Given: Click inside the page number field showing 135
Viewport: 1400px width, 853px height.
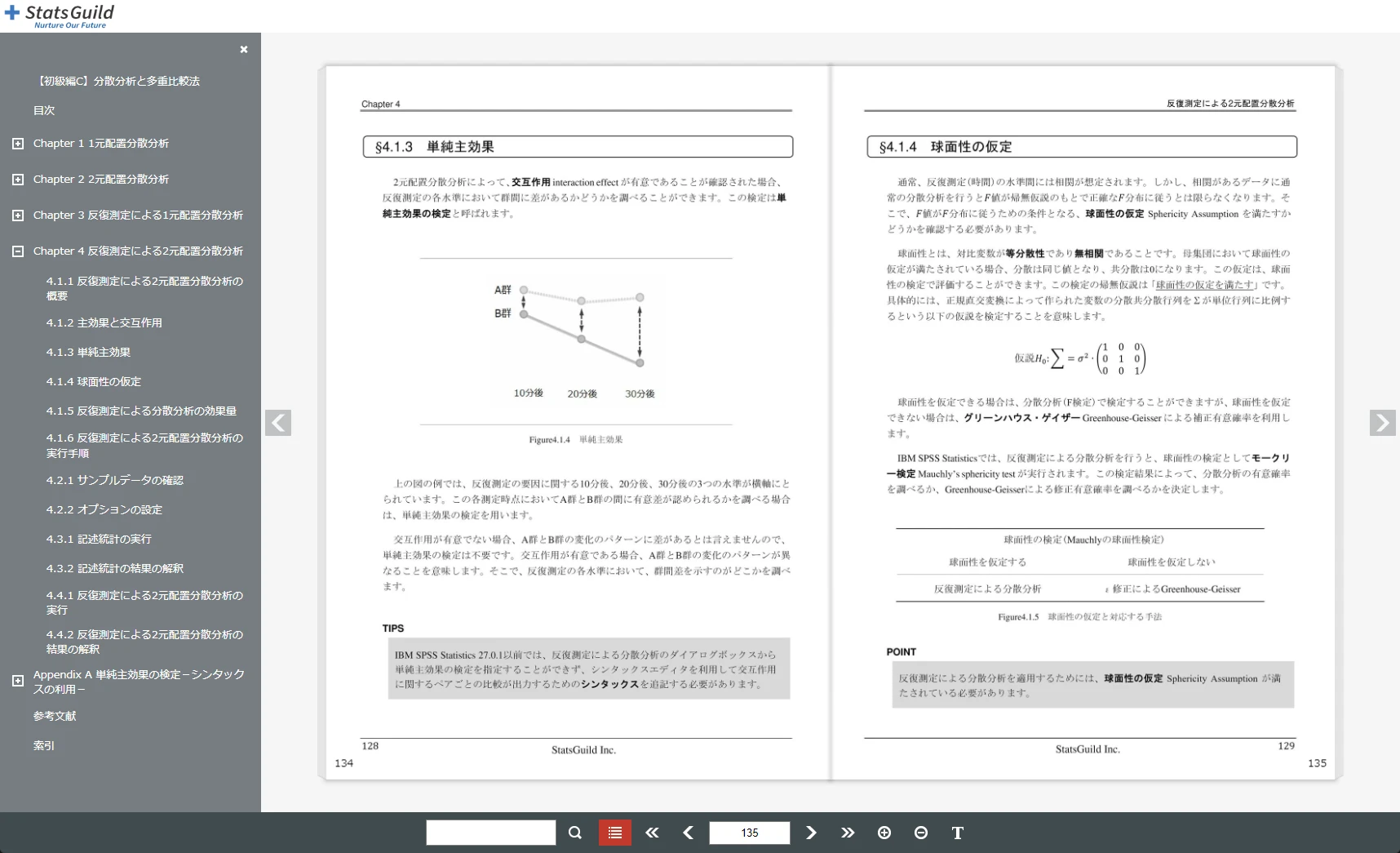Looking at the screenshot, I should pos(748,833).
